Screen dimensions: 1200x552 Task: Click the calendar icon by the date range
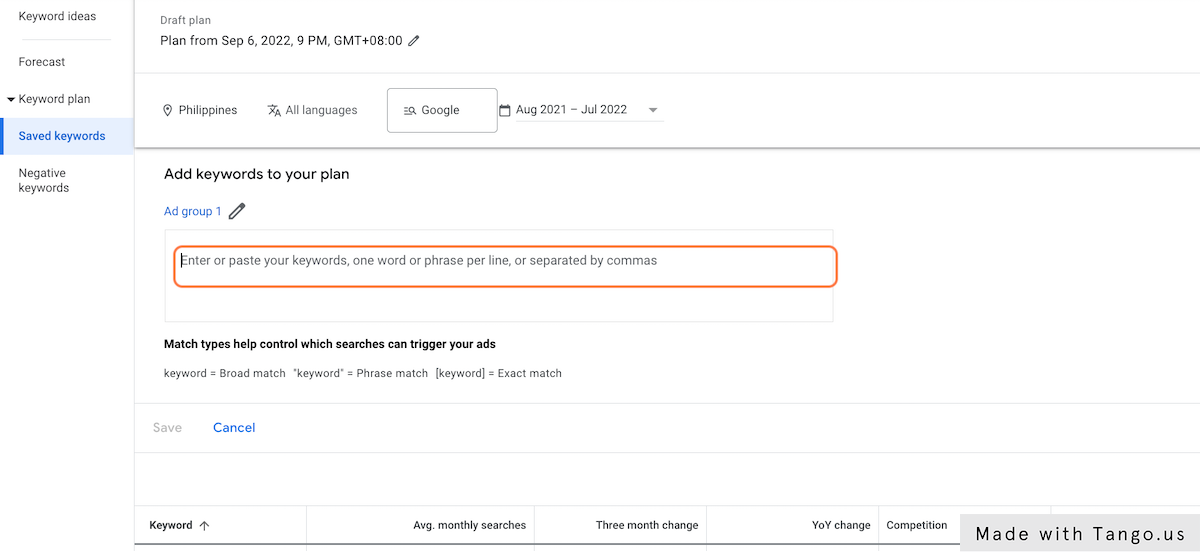tap(505, 110)
